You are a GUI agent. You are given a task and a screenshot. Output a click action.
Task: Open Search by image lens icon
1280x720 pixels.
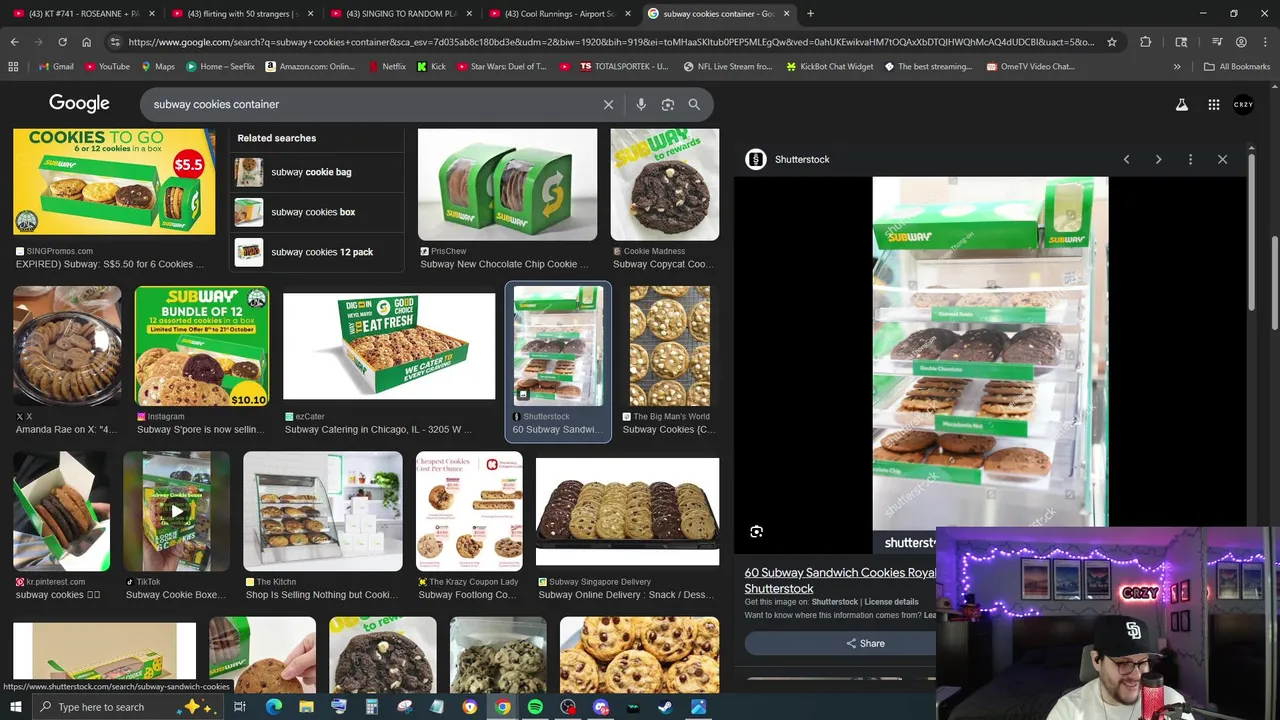[x=668, y=104]
